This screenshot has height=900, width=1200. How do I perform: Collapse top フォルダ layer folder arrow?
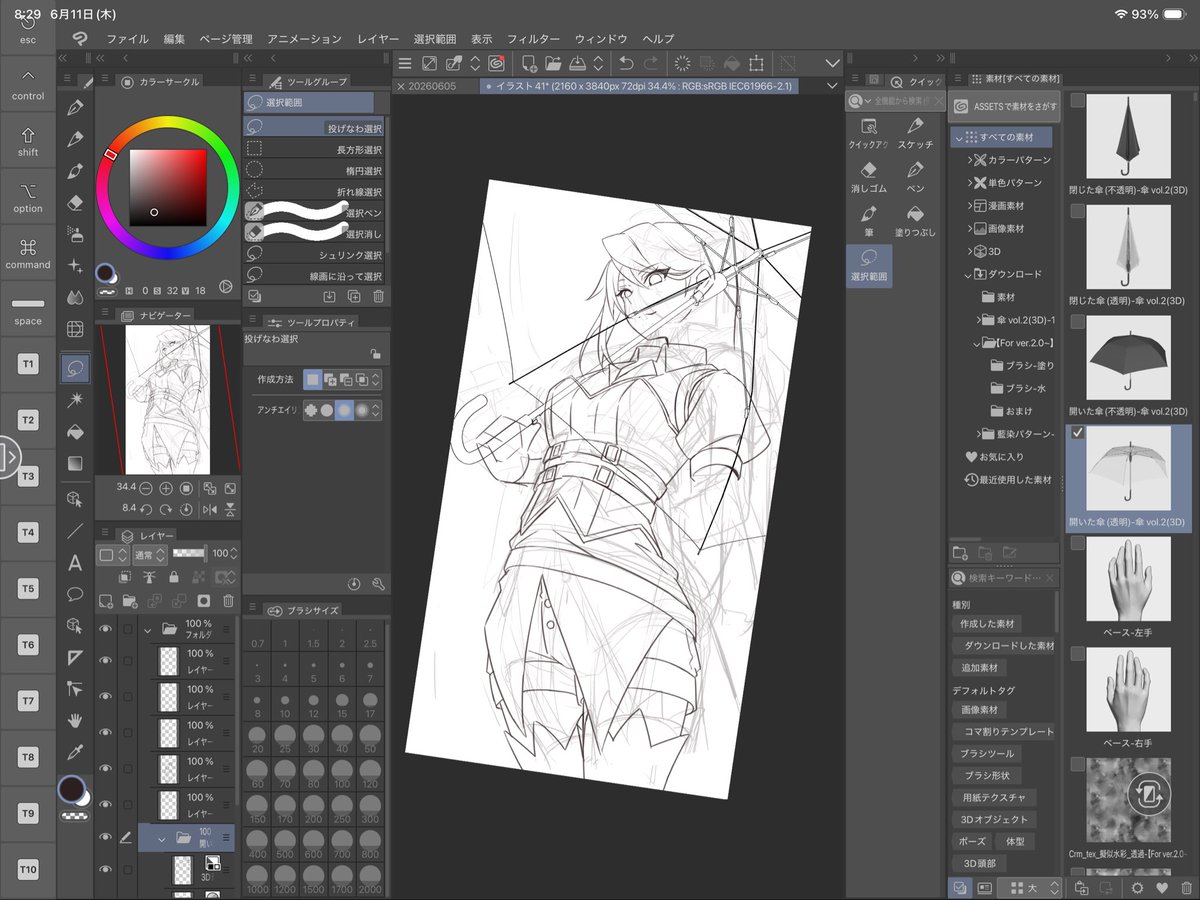tap(148, 630)
